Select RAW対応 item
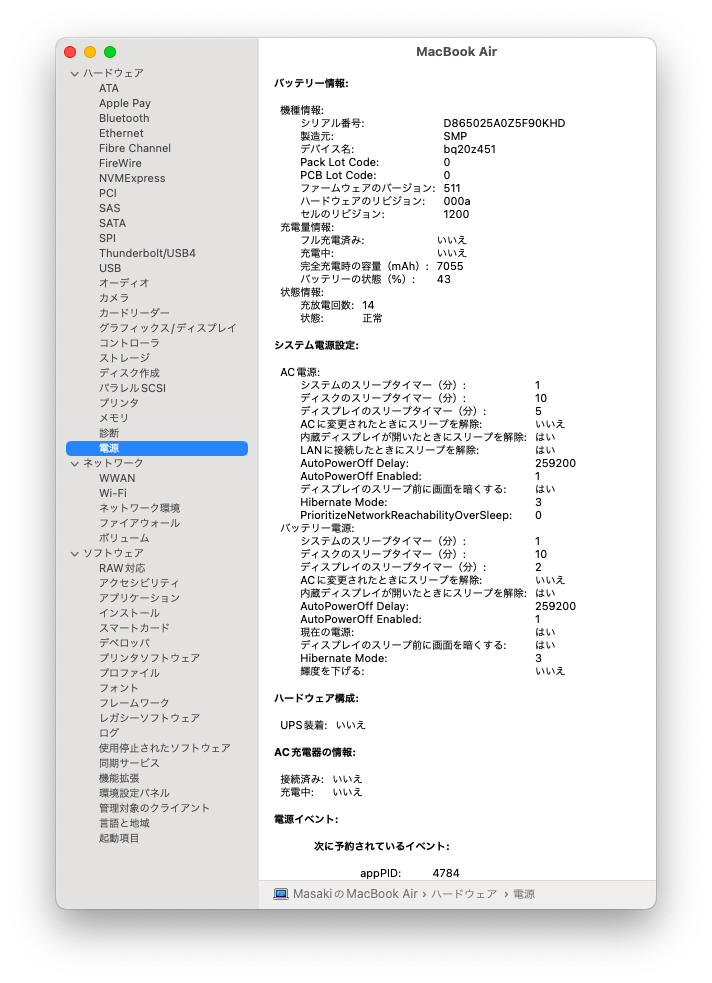 [x=122, y=569]
